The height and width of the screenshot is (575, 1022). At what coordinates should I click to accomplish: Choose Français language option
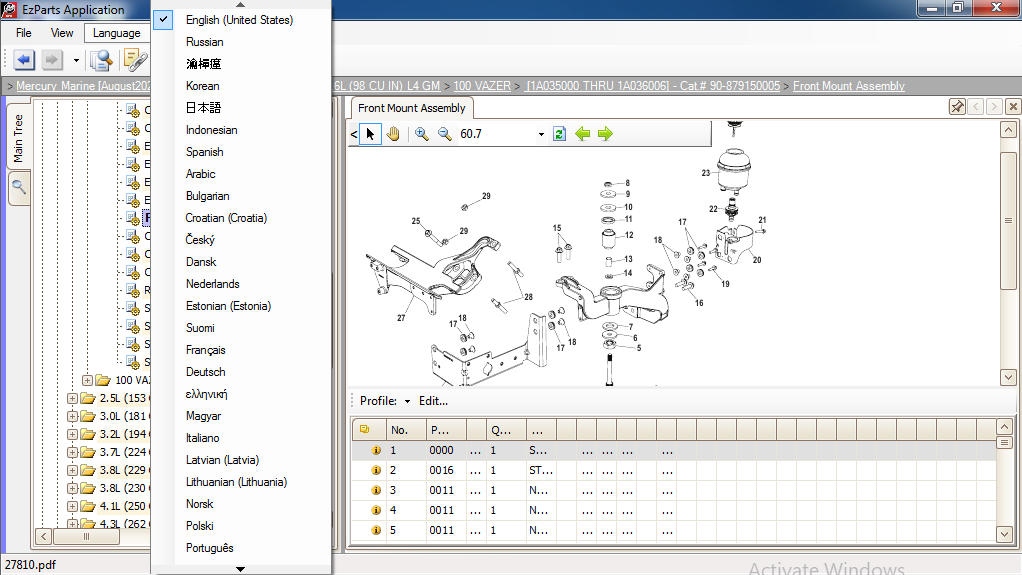point(206,350)
